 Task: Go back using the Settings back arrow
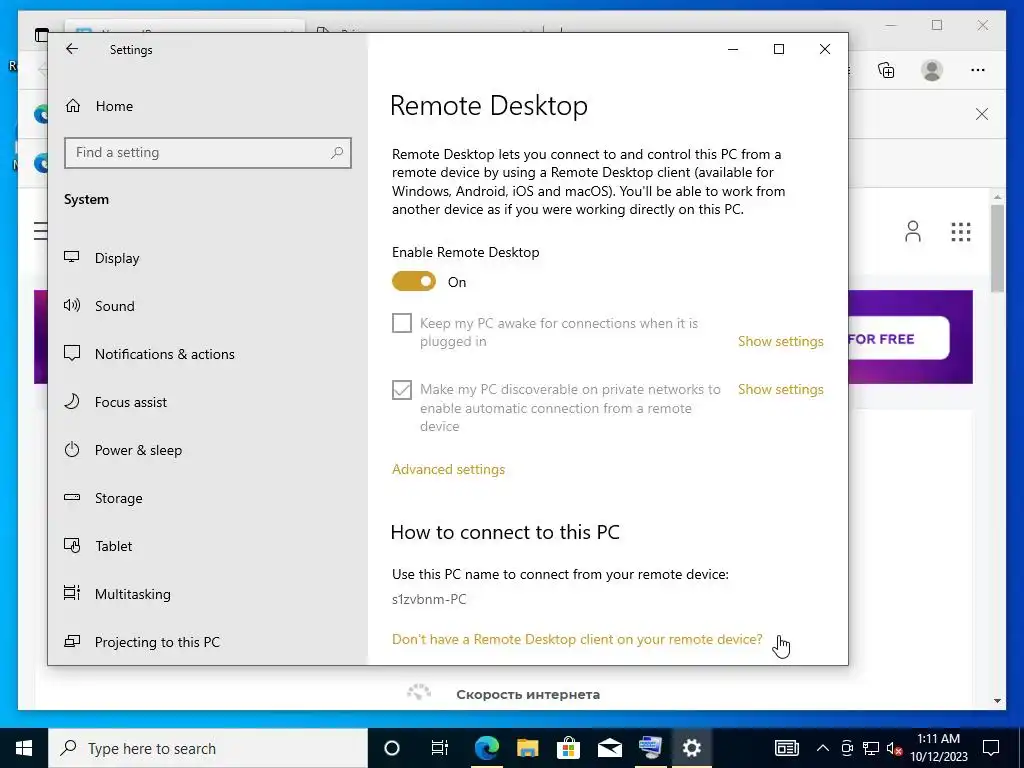[72, 49]
